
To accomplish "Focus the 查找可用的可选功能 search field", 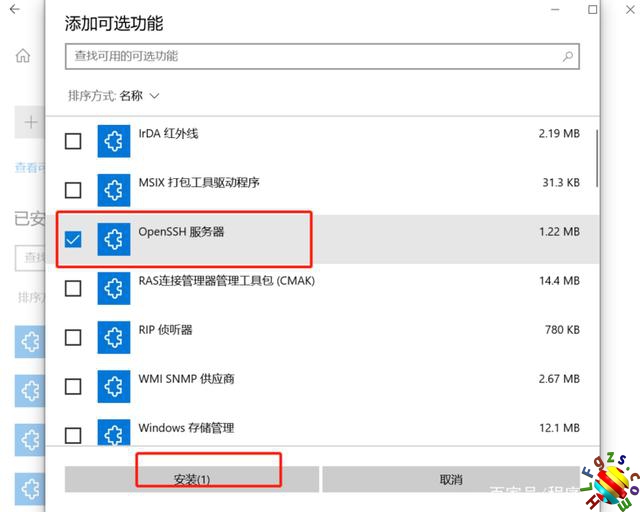I will tap(322, 56).
